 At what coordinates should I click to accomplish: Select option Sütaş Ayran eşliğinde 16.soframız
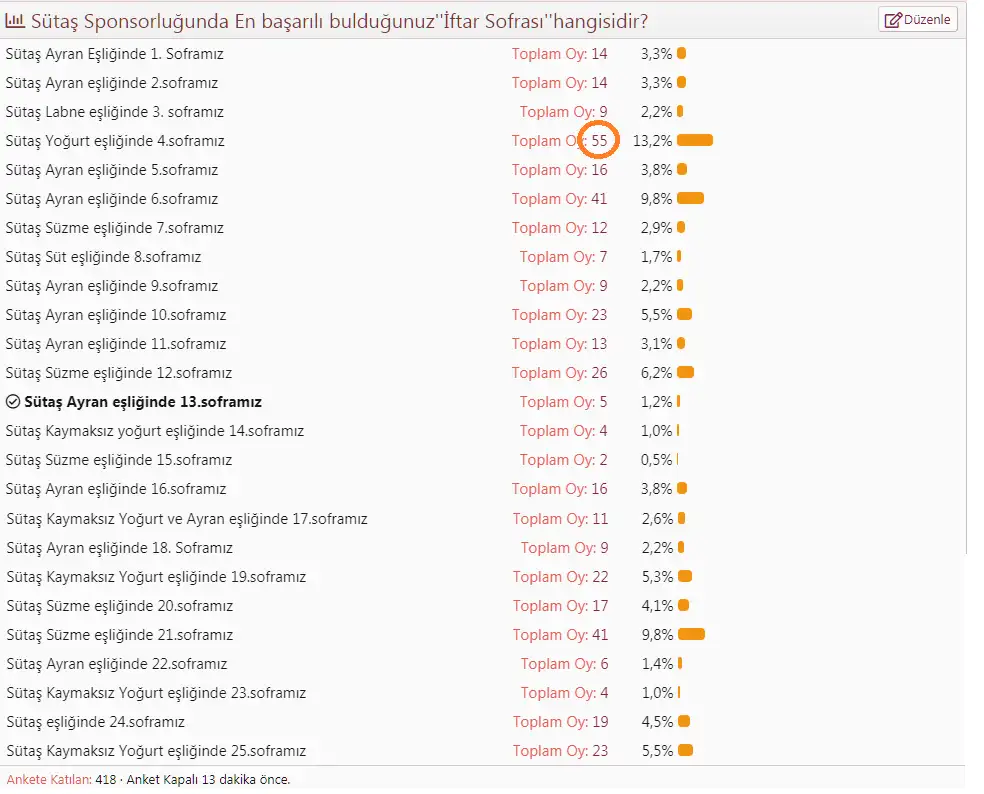click(115, 489)
